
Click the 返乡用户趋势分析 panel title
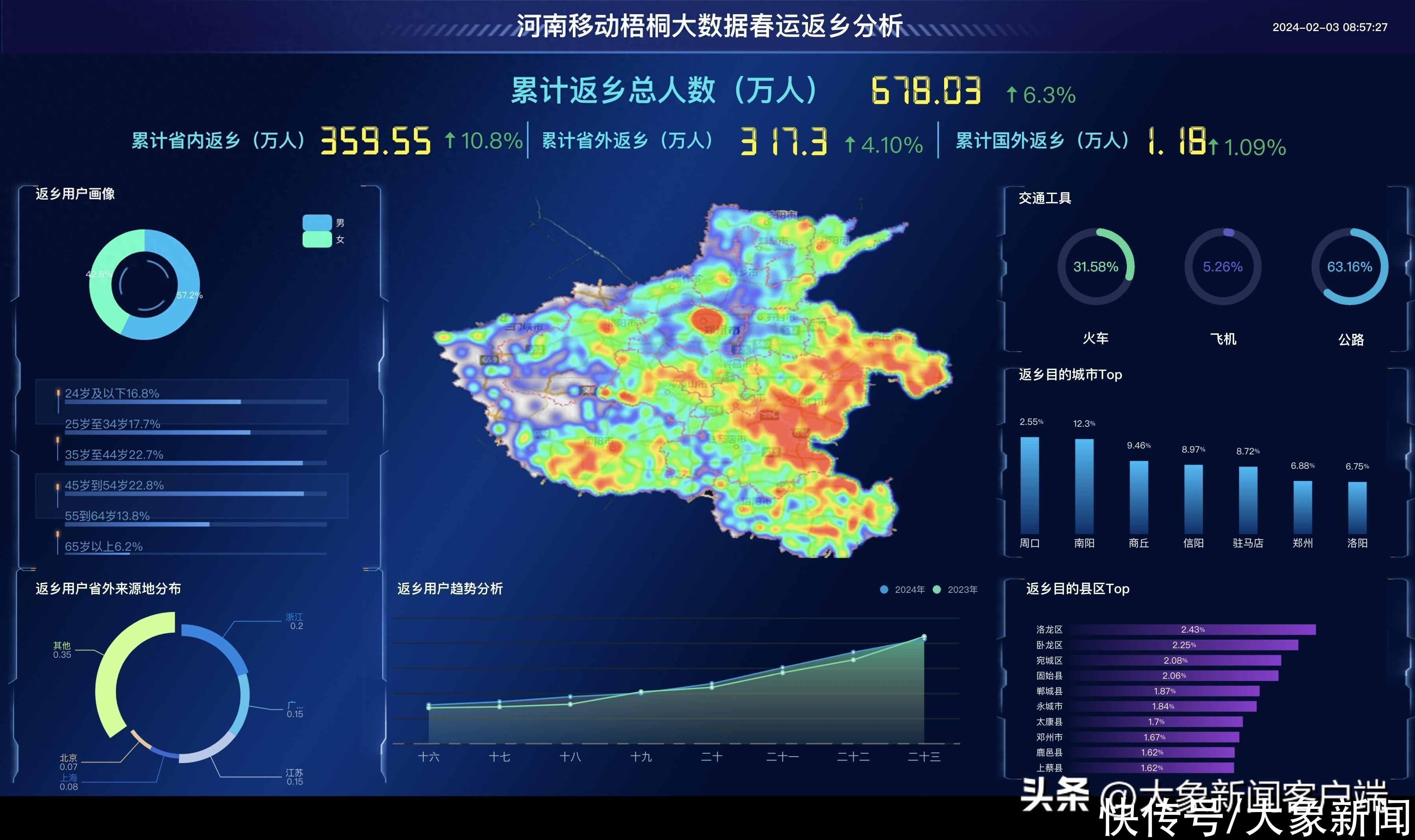point(450,589)
